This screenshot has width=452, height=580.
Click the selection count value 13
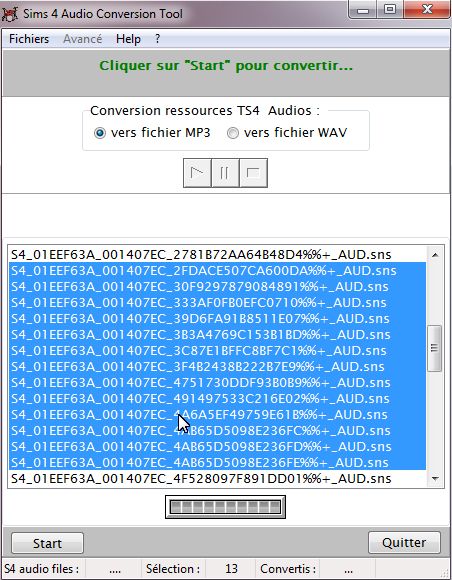[x=231, y=569]
